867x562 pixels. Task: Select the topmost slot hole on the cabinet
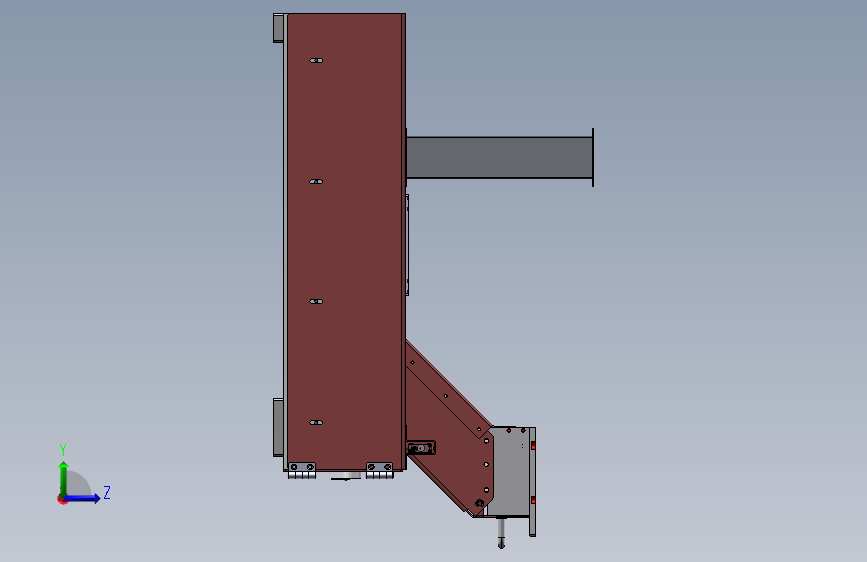pos(316,60)
